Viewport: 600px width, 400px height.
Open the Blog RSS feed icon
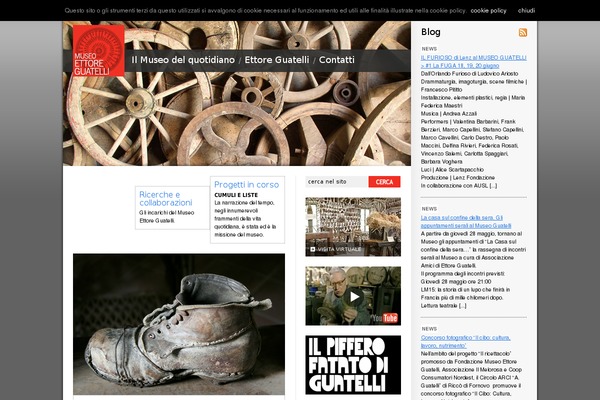523,33
